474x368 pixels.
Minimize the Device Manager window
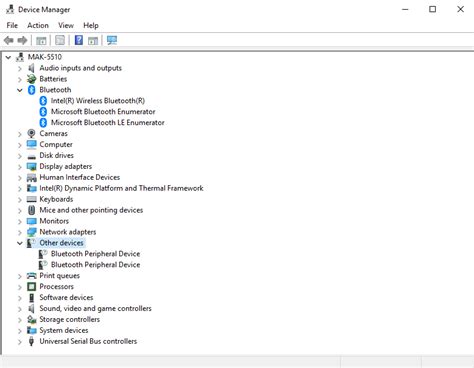click(x=405, y=9)
